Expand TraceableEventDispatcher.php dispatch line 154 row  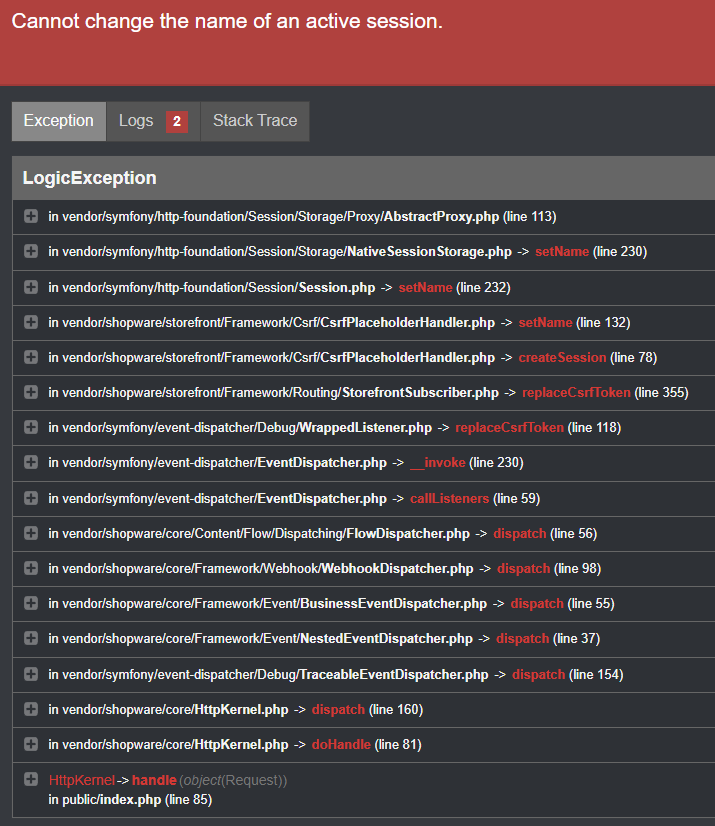(x=31, y=674)
